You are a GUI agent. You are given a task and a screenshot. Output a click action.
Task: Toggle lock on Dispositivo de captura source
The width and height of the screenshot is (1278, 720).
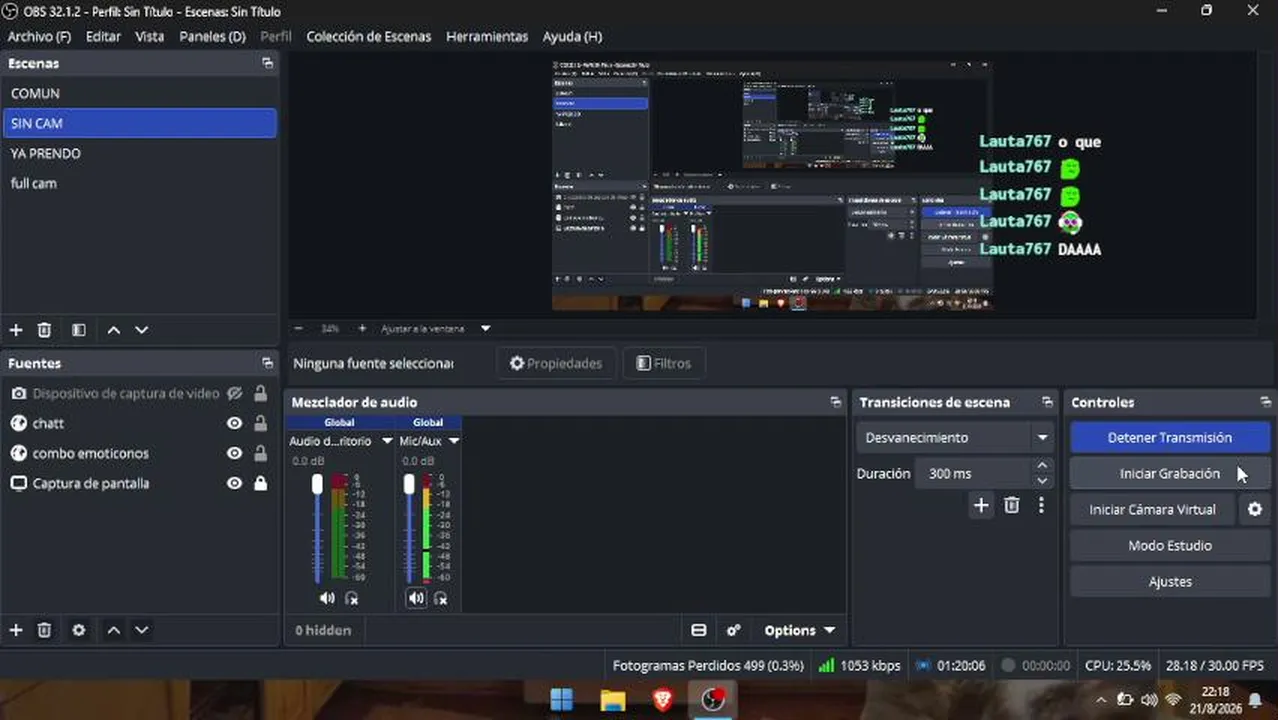coord(260,394)
